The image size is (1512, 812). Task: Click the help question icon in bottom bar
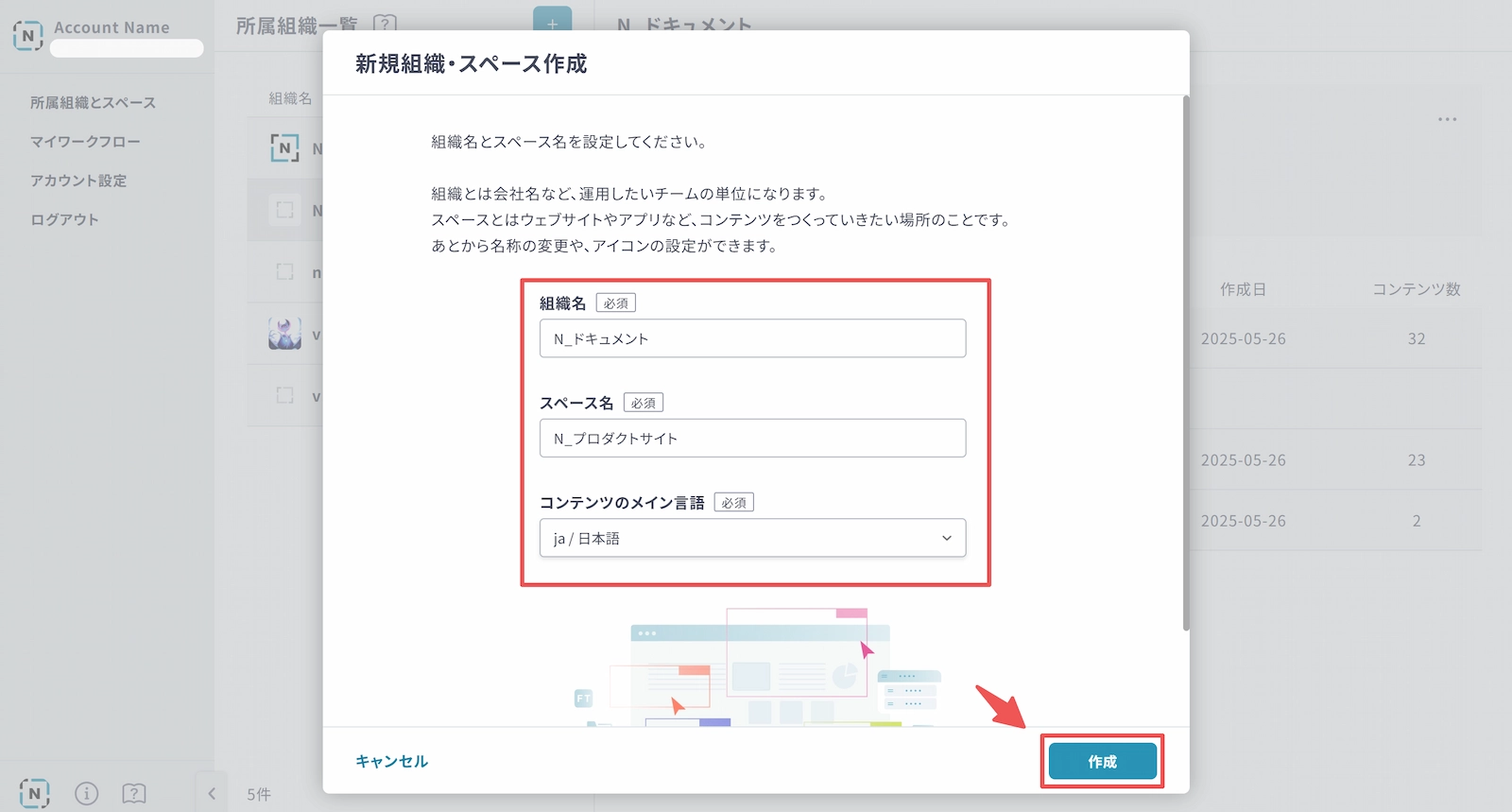pyautogui.click(x=134, y=793)
